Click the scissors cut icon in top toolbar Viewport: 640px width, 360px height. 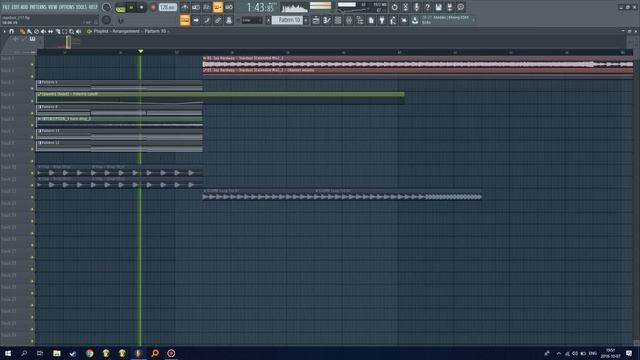[x=405, y=7]
